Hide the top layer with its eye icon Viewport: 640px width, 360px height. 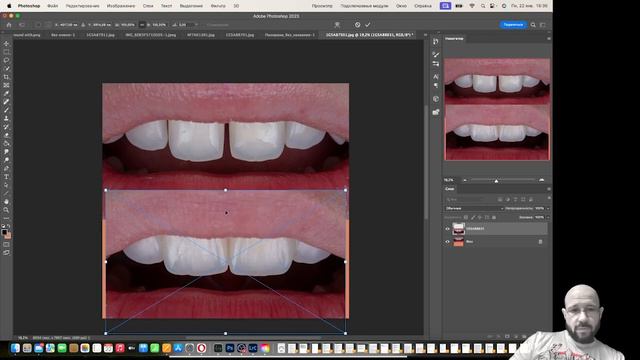tap(447, 229)
